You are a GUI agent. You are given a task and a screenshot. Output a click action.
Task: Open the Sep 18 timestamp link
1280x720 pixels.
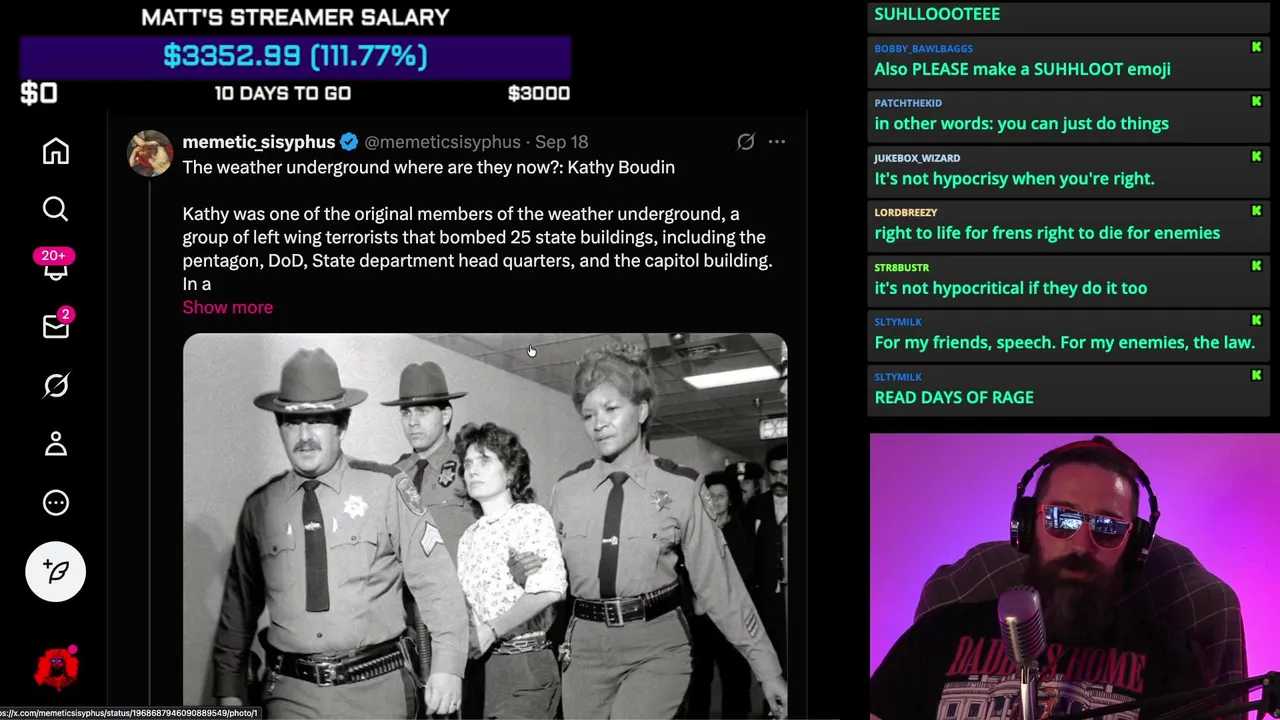561,142
